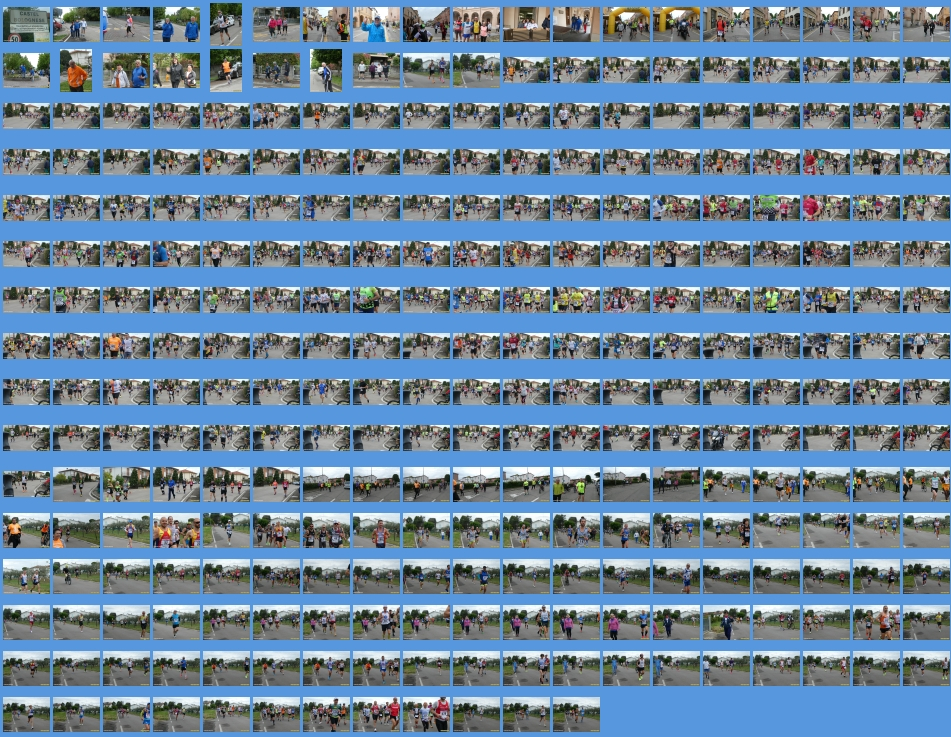Select the very last photo in the grid

point(576,714)
